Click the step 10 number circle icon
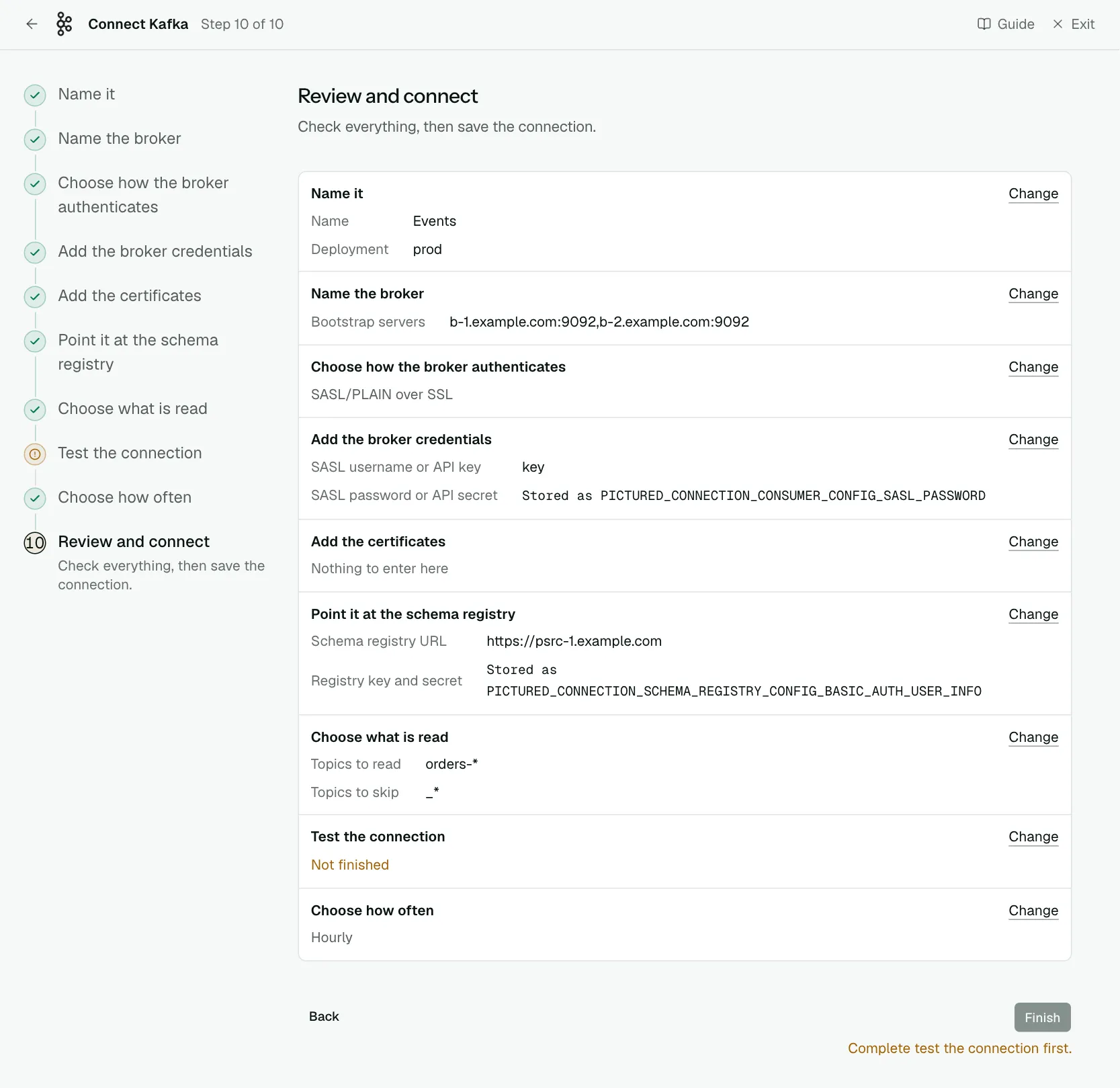This screenshot has width=1120, height=1088. [x=35, y=543]
